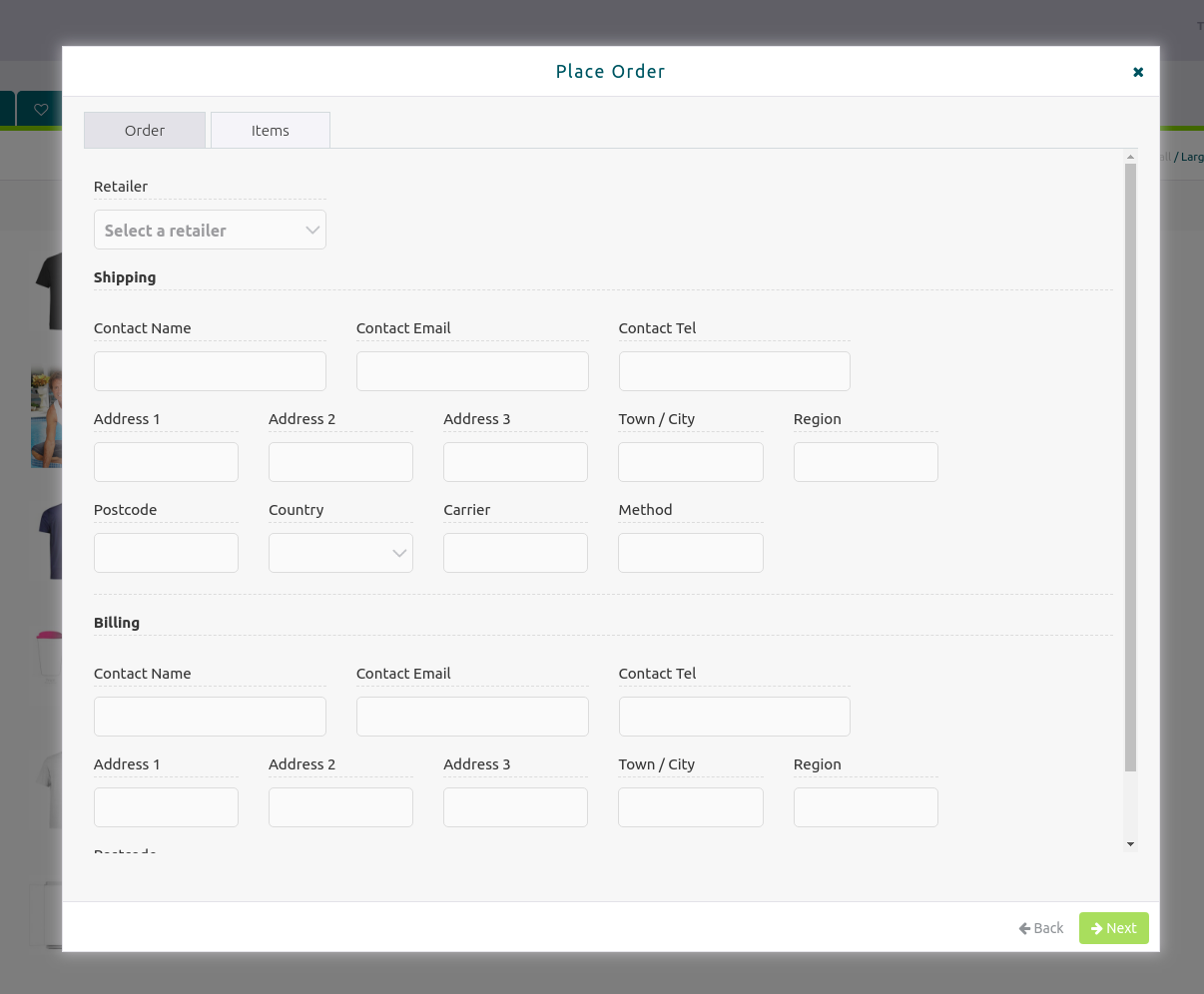This screenshot has height=994, width=1204.
Task: Click the Billing Contact Email field
Action: [472, 717]
